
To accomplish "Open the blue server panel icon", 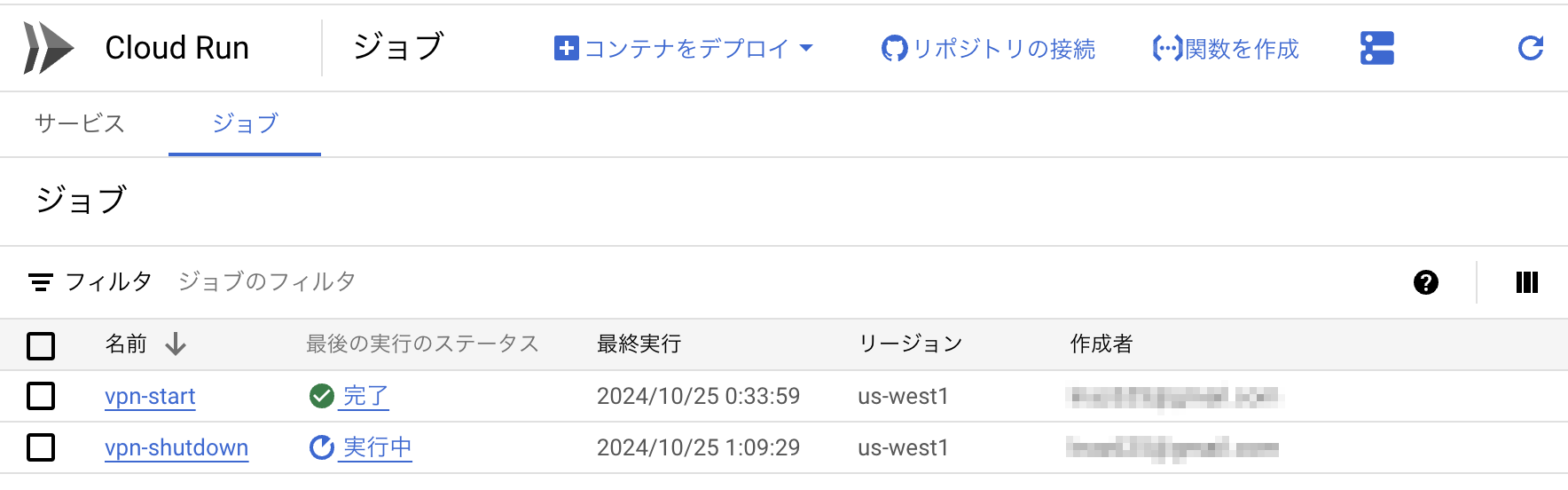I will (1376, 48).
